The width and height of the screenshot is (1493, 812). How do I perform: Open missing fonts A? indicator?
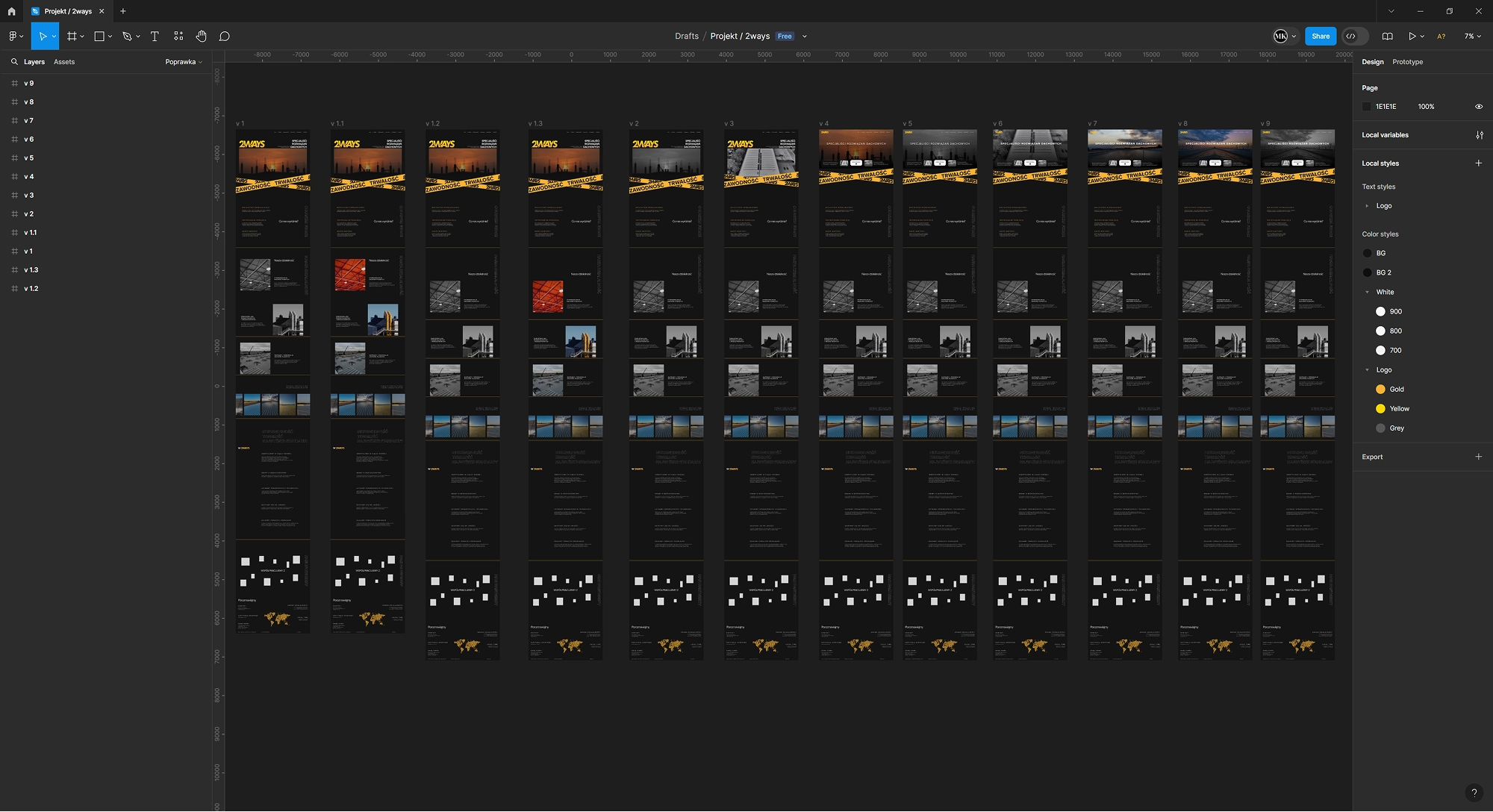[1441, 36]
